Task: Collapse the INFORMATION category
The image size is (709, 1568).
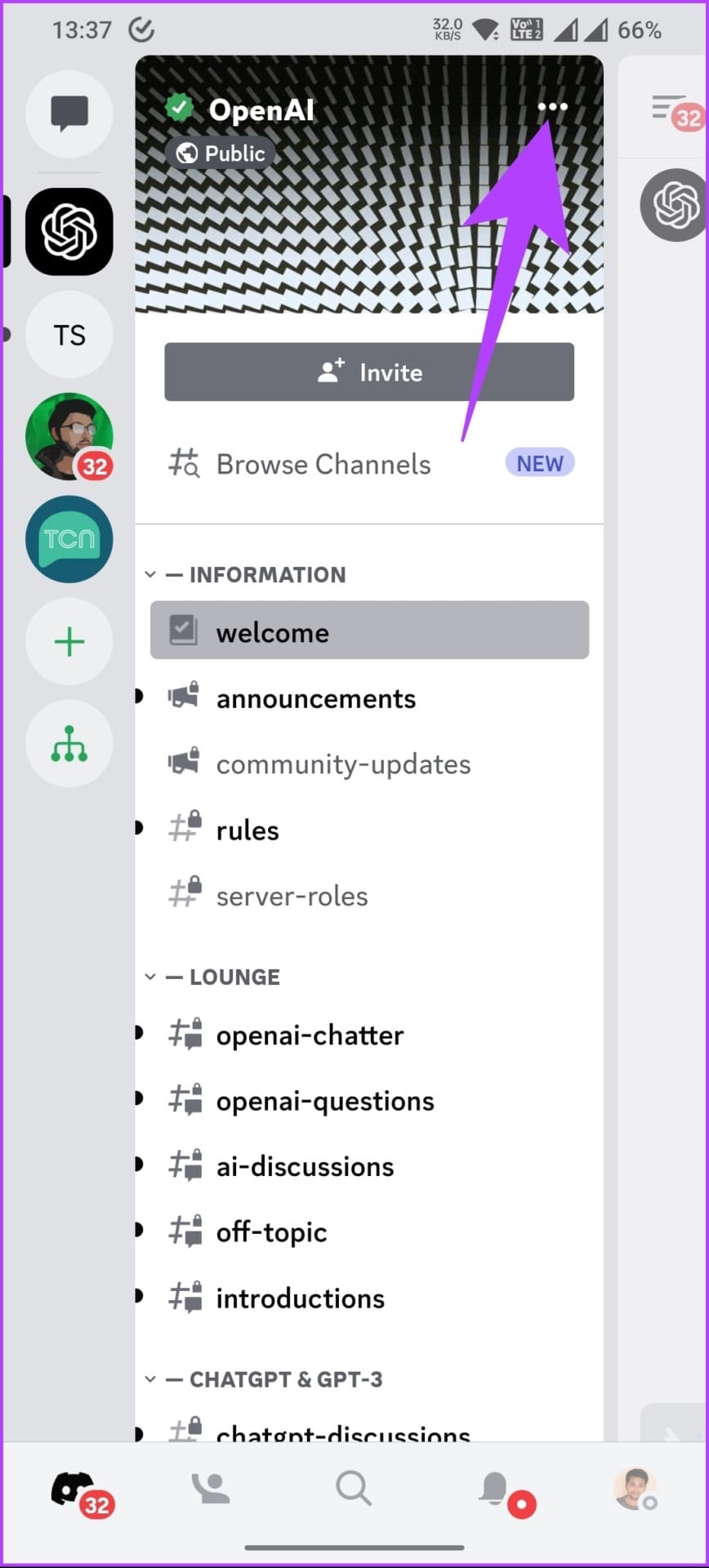Action: 245,575
